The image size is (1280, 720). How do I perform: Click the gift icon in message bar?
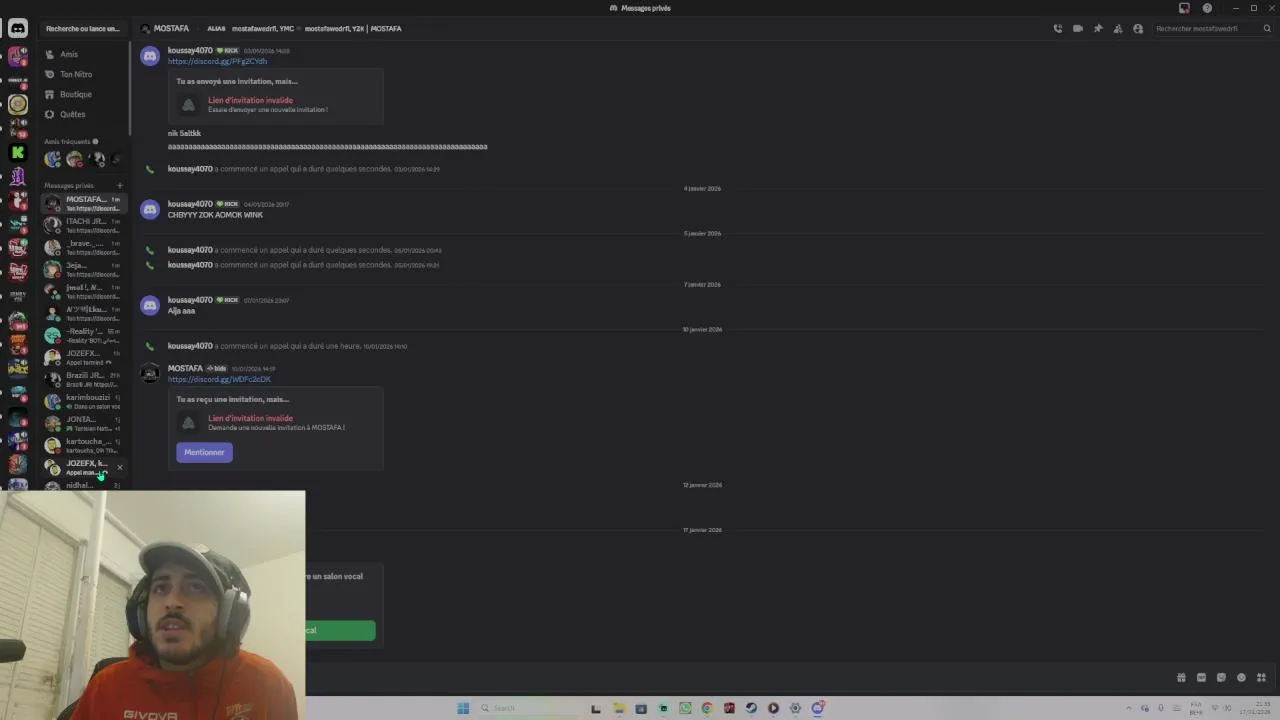tap(1181, 677)
